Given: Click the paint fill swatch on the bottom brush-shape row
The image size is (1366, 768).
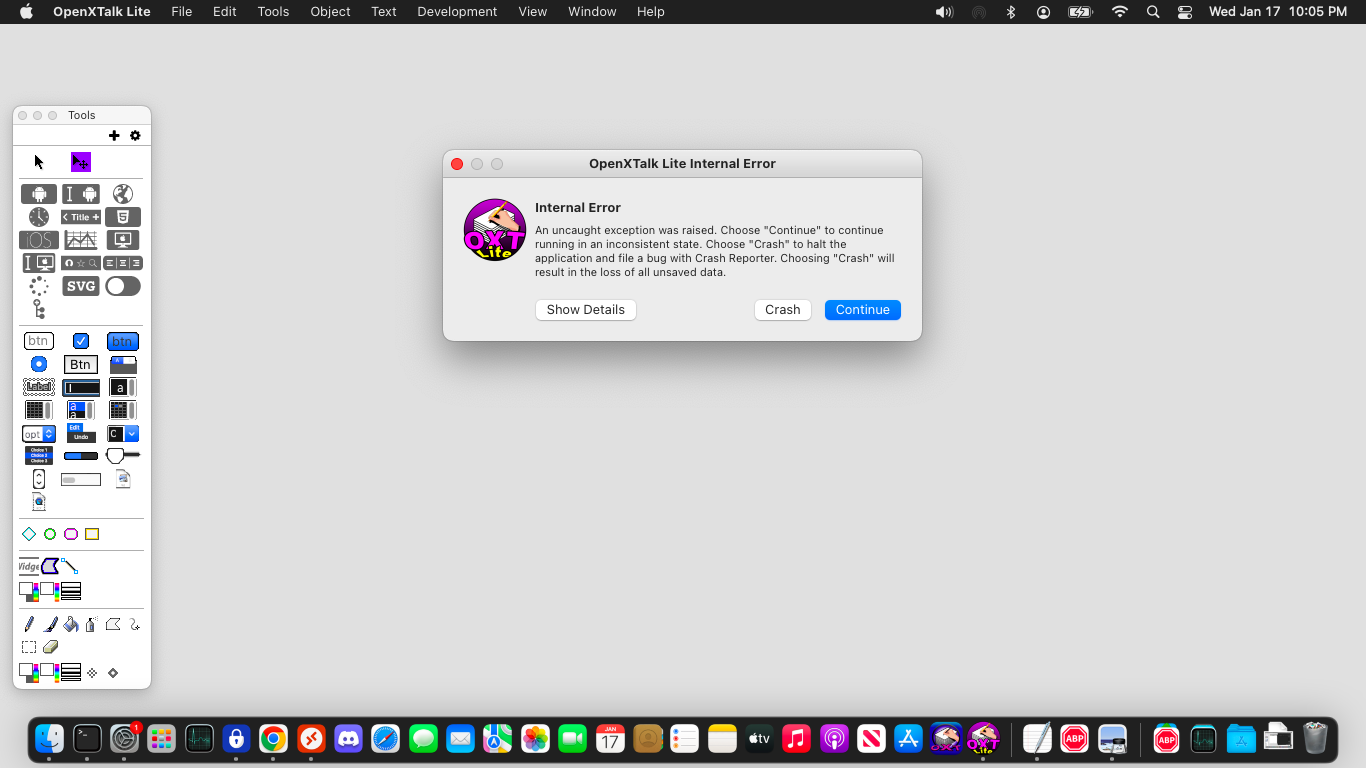Looking at the screenshot, I should (x=29, y=672).
